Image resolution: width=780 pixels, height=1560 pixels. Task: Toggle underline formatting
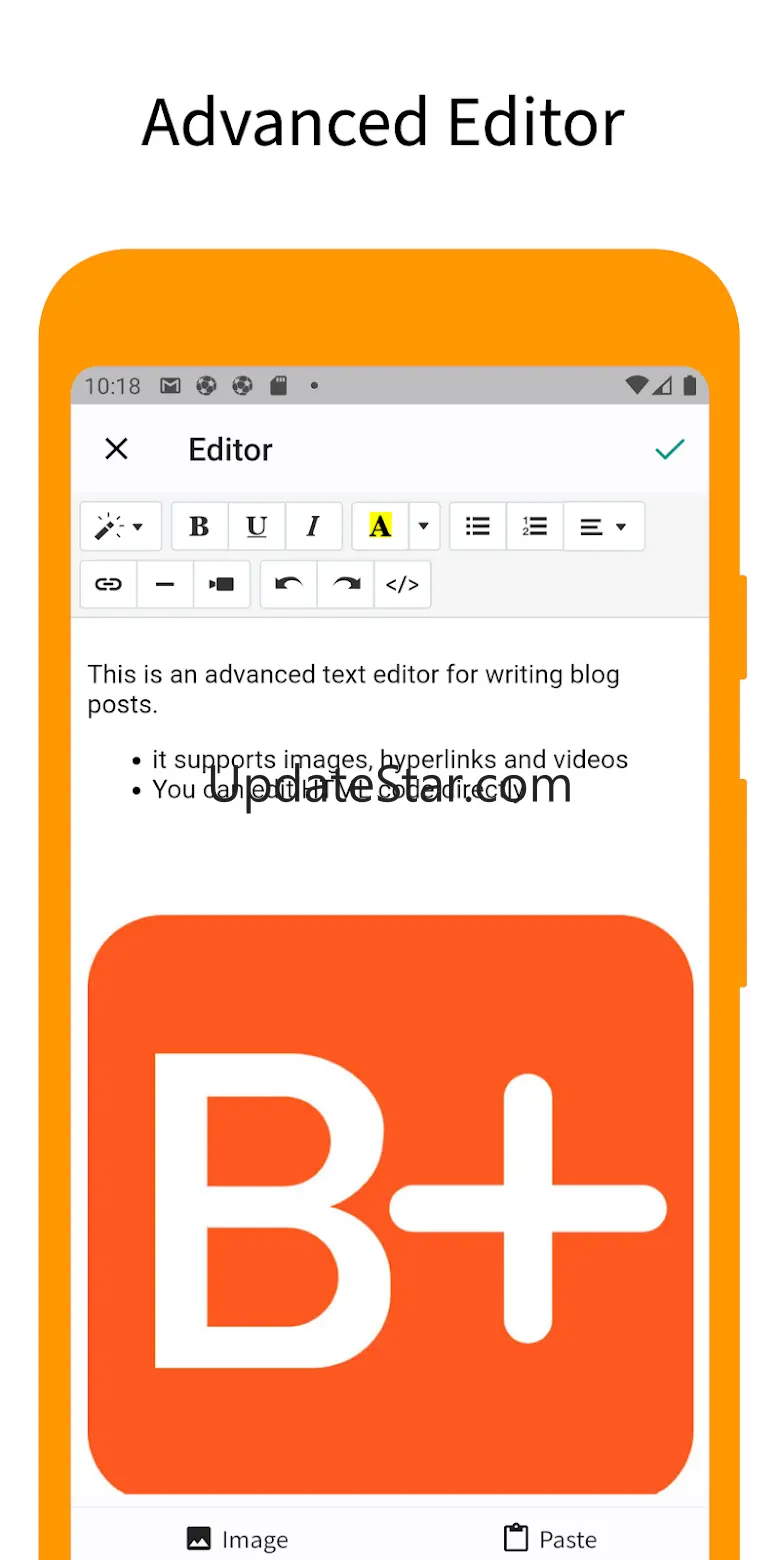(x=257, y=526)
